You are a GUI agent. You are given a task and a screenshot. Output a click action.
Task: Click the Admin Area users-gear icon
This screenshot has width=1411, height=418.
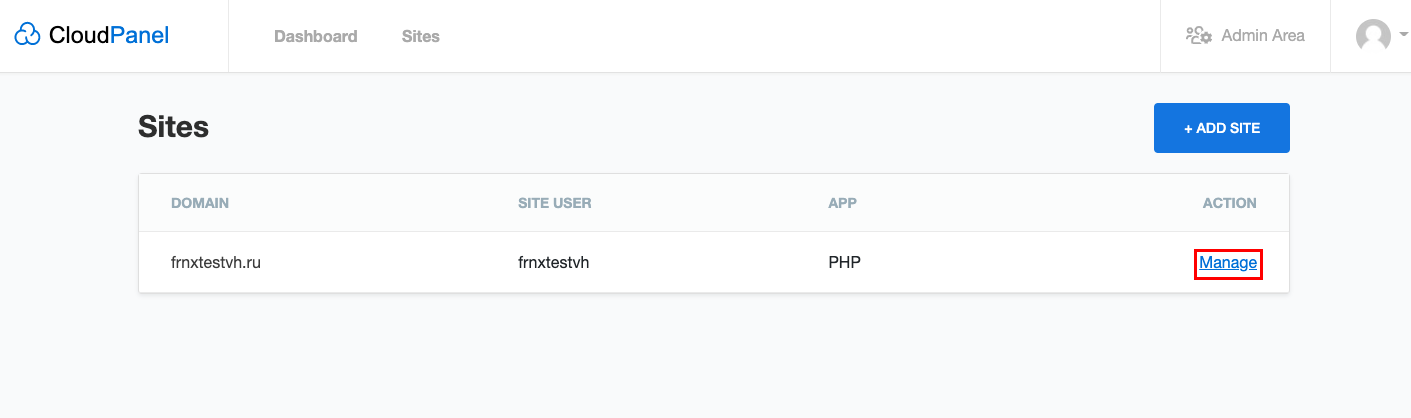tap(1199, 35)
